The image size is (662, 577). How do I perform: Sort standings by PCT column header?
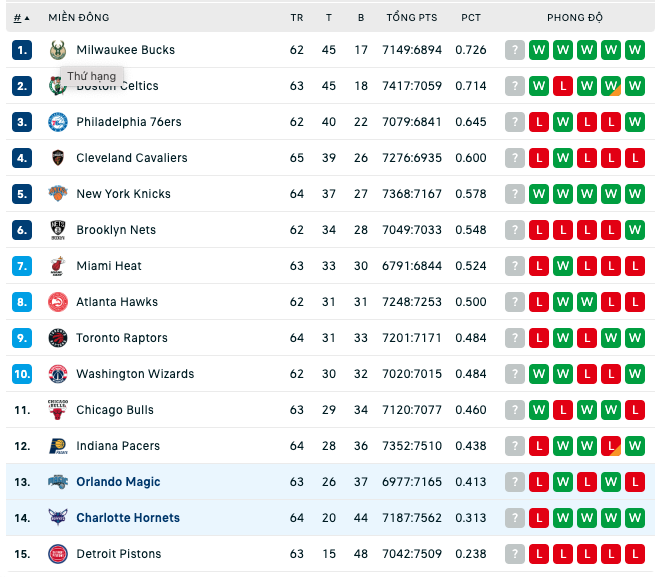pos(471,18)
